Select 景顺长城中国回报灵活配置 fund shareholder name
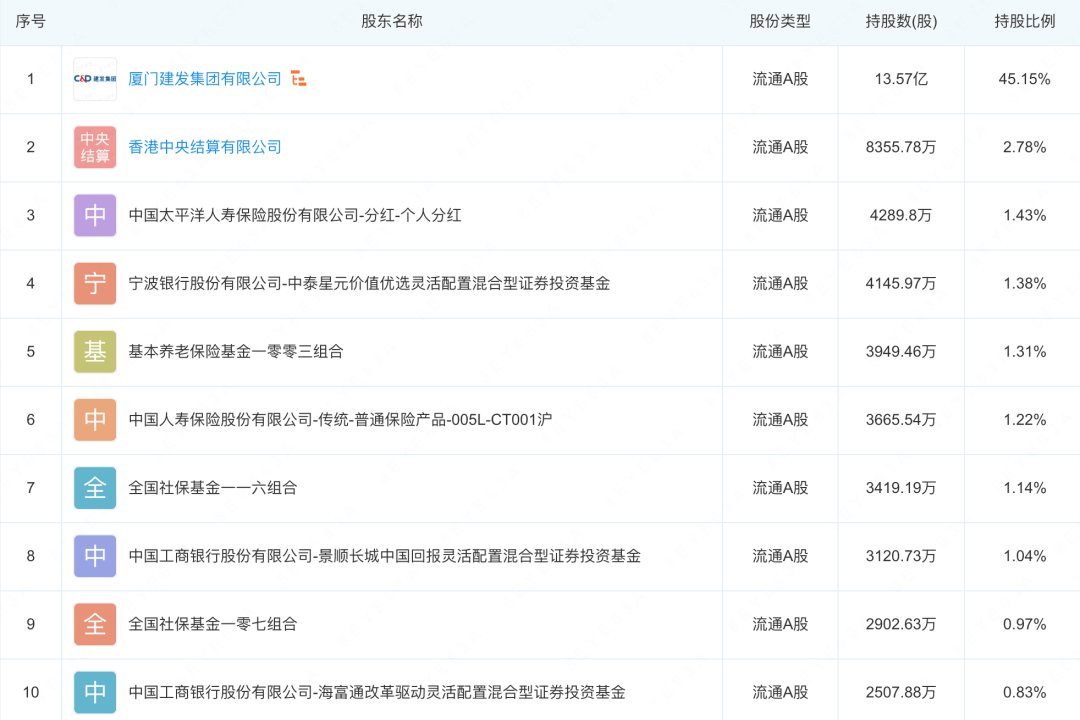 coord(385,557)
